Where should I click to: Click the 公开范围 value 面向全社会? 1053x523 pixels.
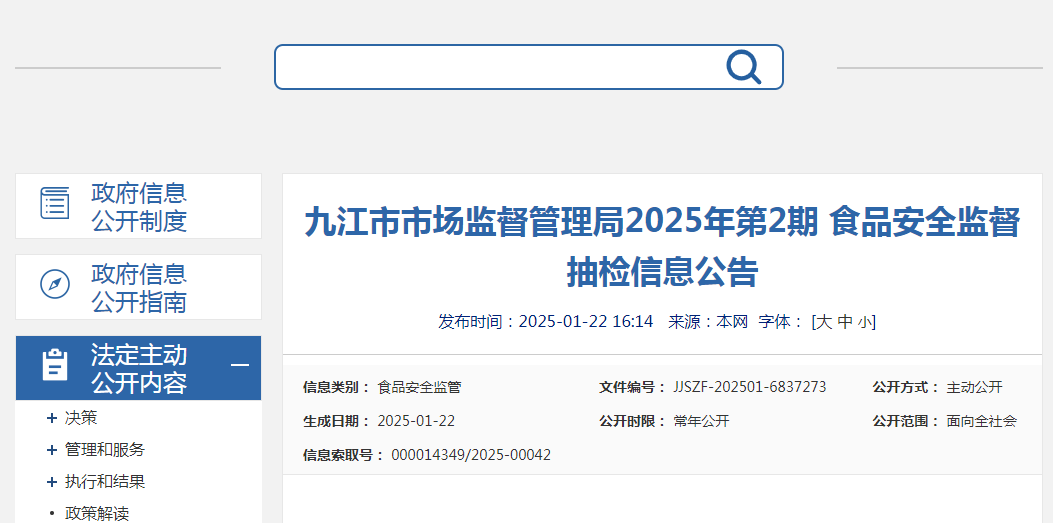pos(982,421)
